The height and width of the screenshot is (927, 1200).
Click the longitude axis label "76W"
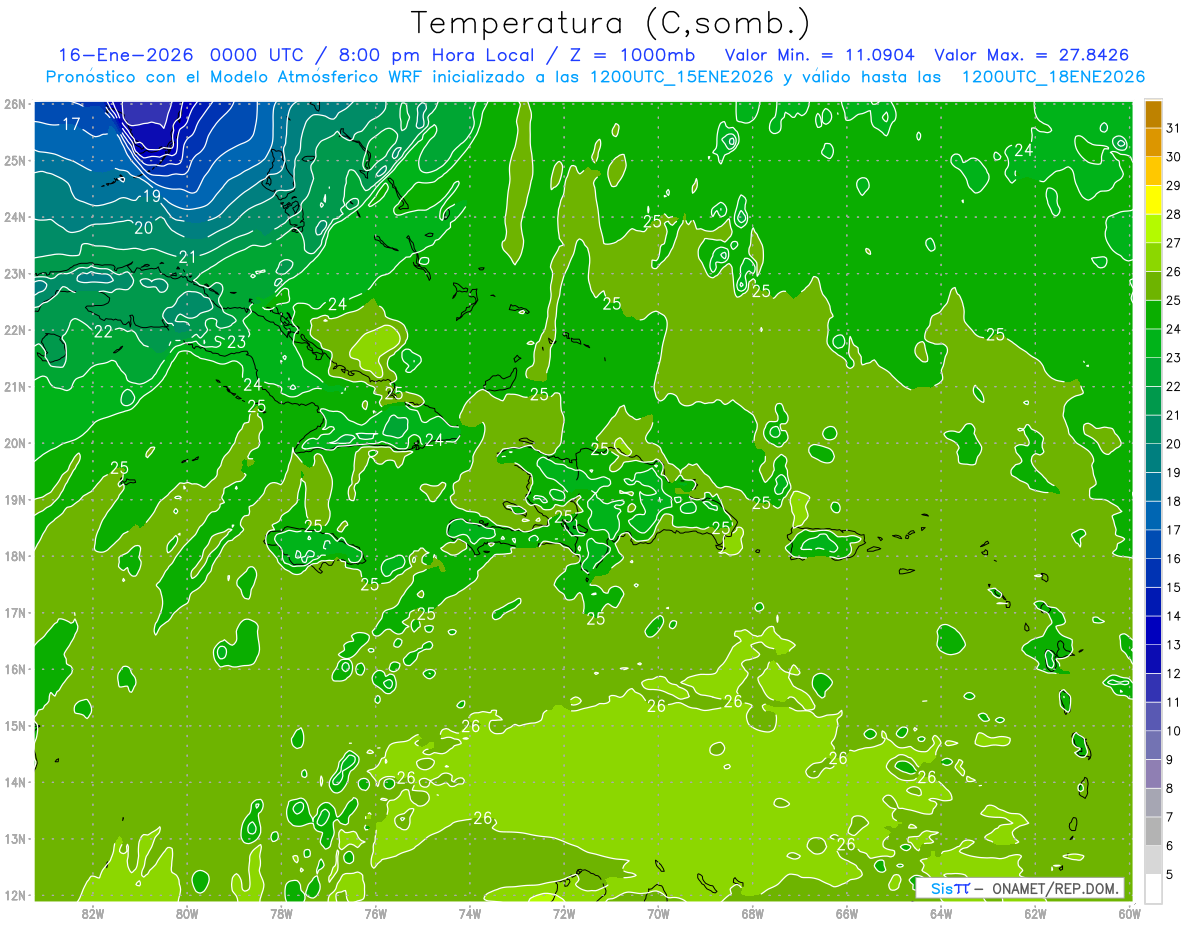pyautogui.click(x=375, y=913)
